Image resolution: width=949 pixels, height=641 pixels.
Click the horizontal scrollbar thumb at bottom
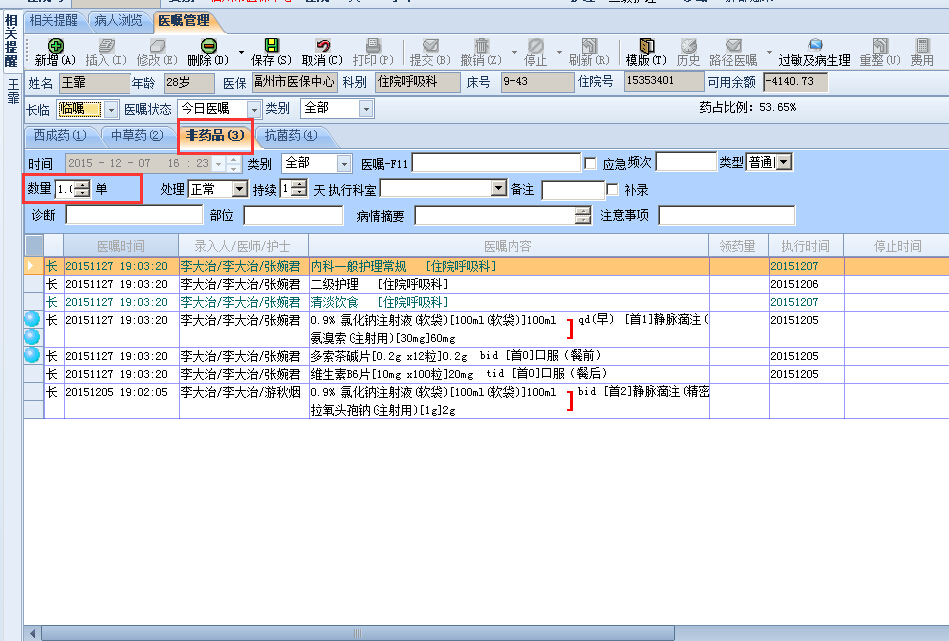pos(358,633)
